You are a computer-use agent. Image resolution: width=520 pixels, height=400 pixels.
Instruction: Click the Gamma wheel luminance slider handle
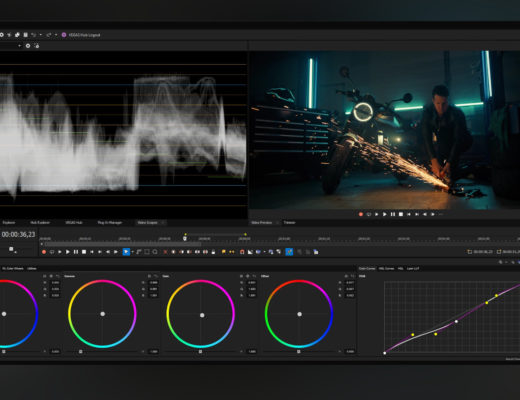pos(80,351)
